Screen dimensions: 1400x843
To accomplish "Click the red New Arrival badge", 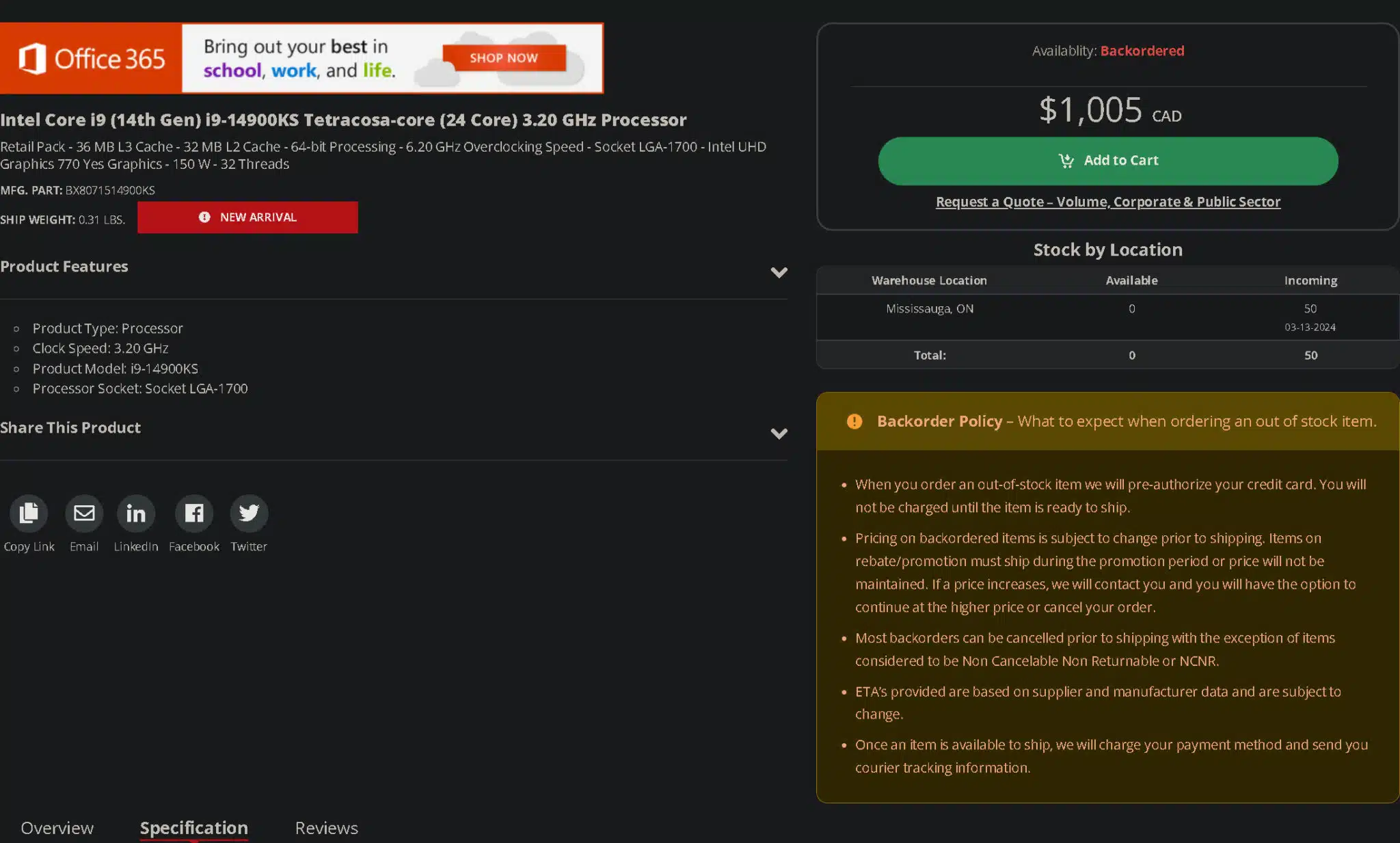I will point(247,217).
